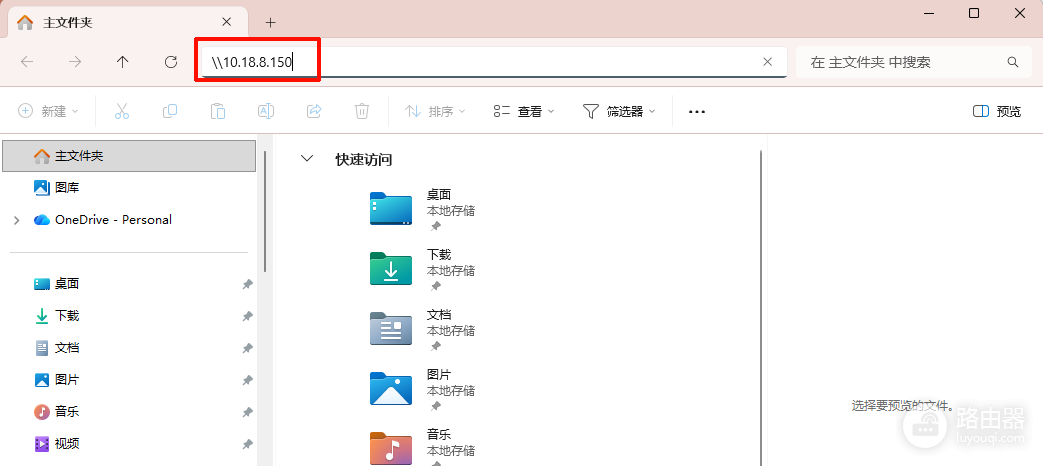Open 文档 in sidebar pinned list
Viewport: 1043px width, 466px height.
tap(57, 348)
